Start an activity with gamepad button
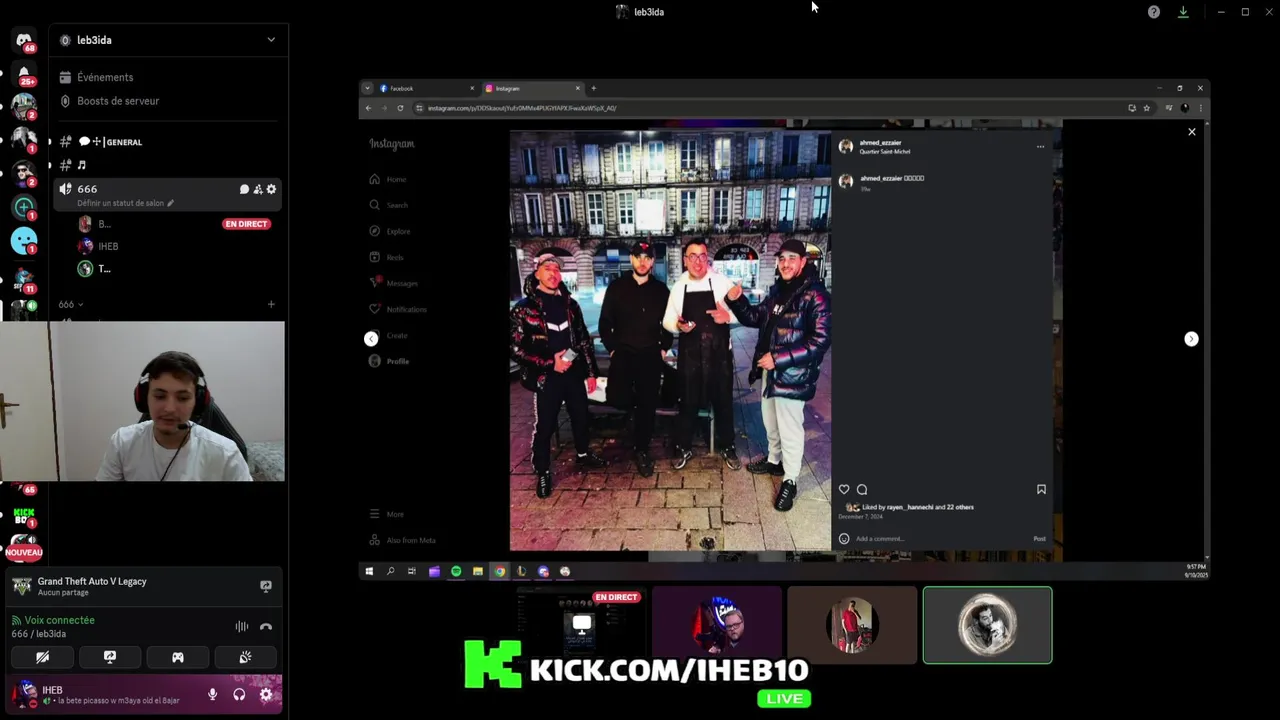The height and width of the screenshot is (720, 1280). [x=178, y=657]
